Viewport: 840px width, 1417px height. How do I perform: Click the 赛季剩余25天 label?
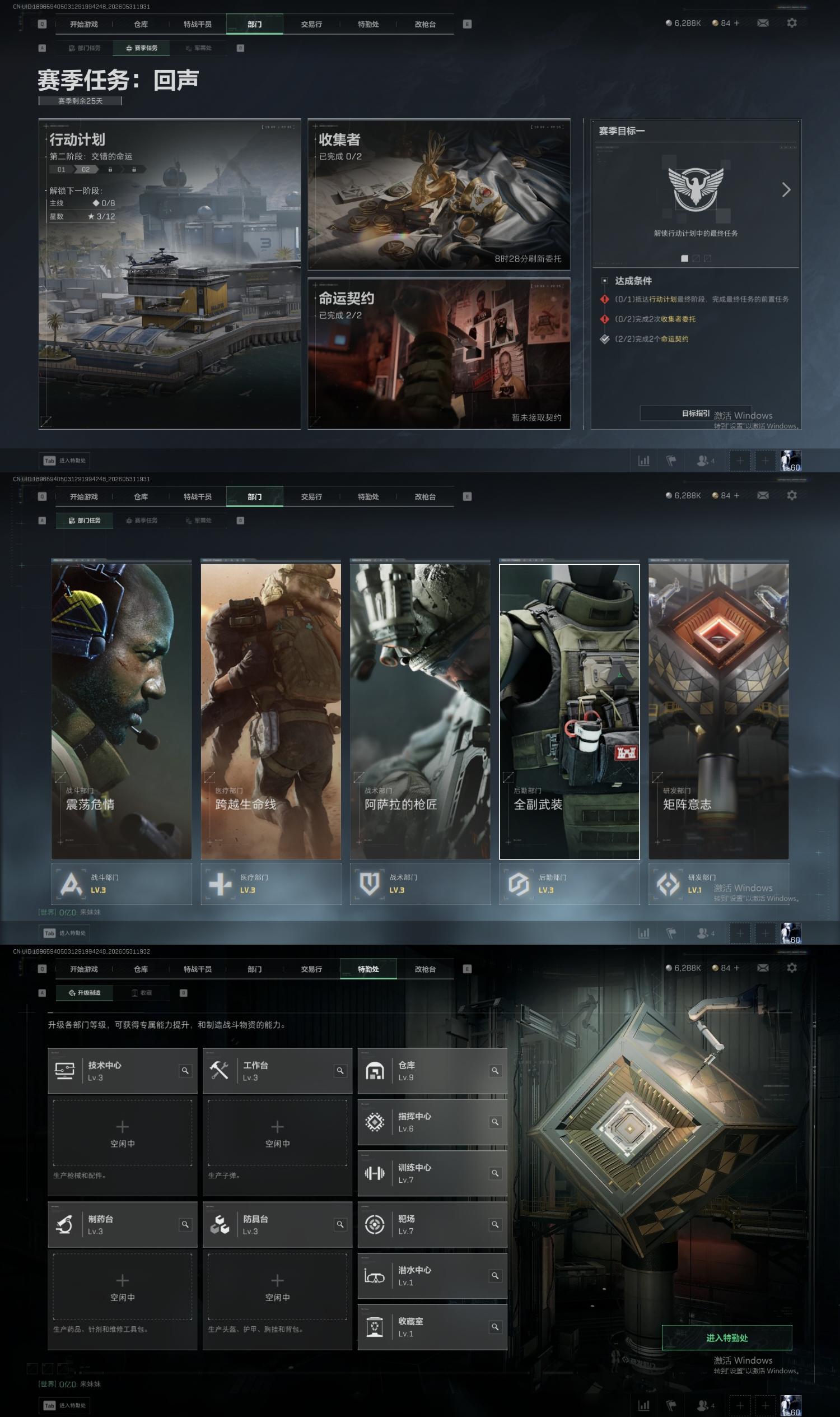tap(81, 101)
